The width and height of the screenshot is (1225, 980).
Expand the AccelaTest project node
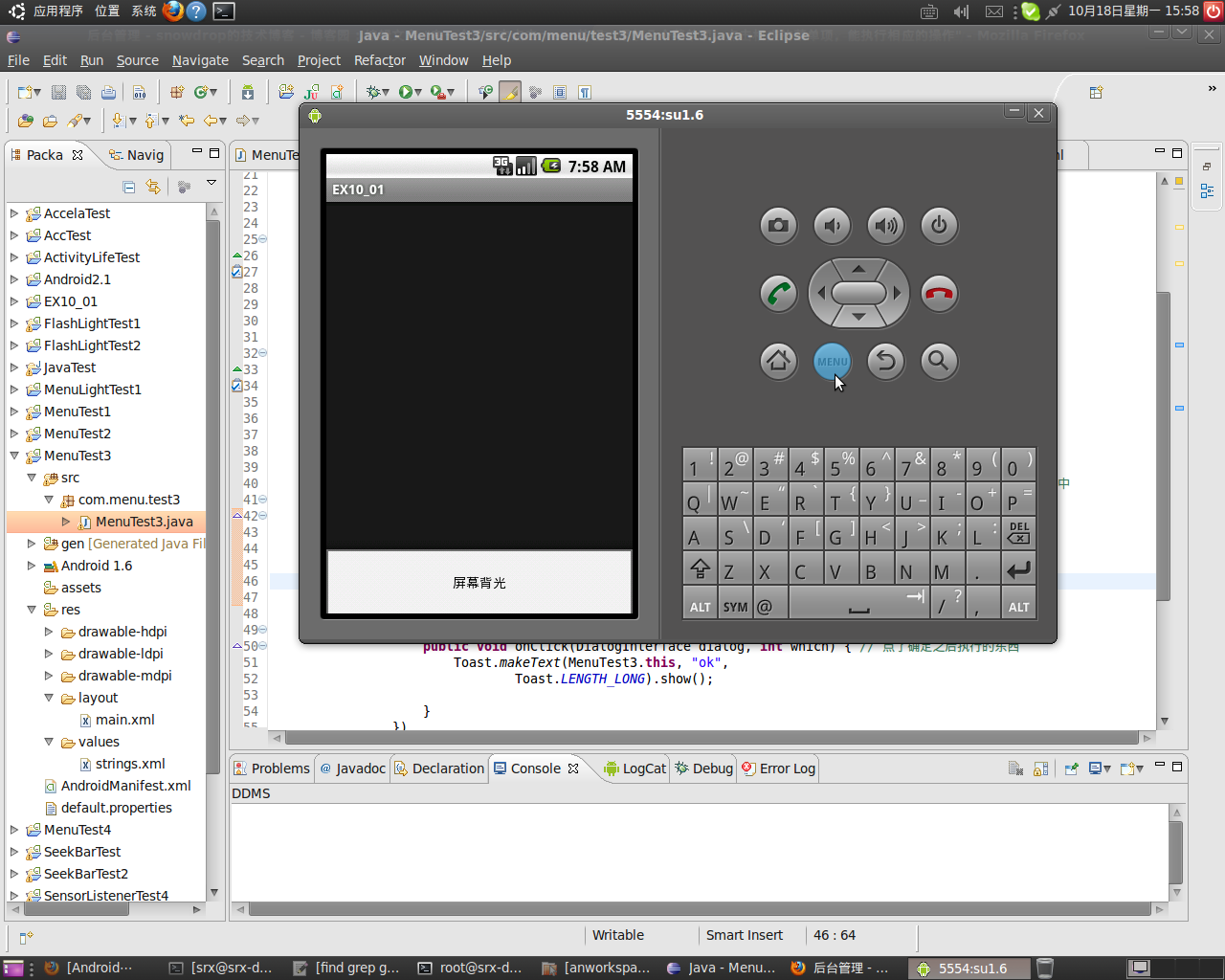tap(14, 213)
